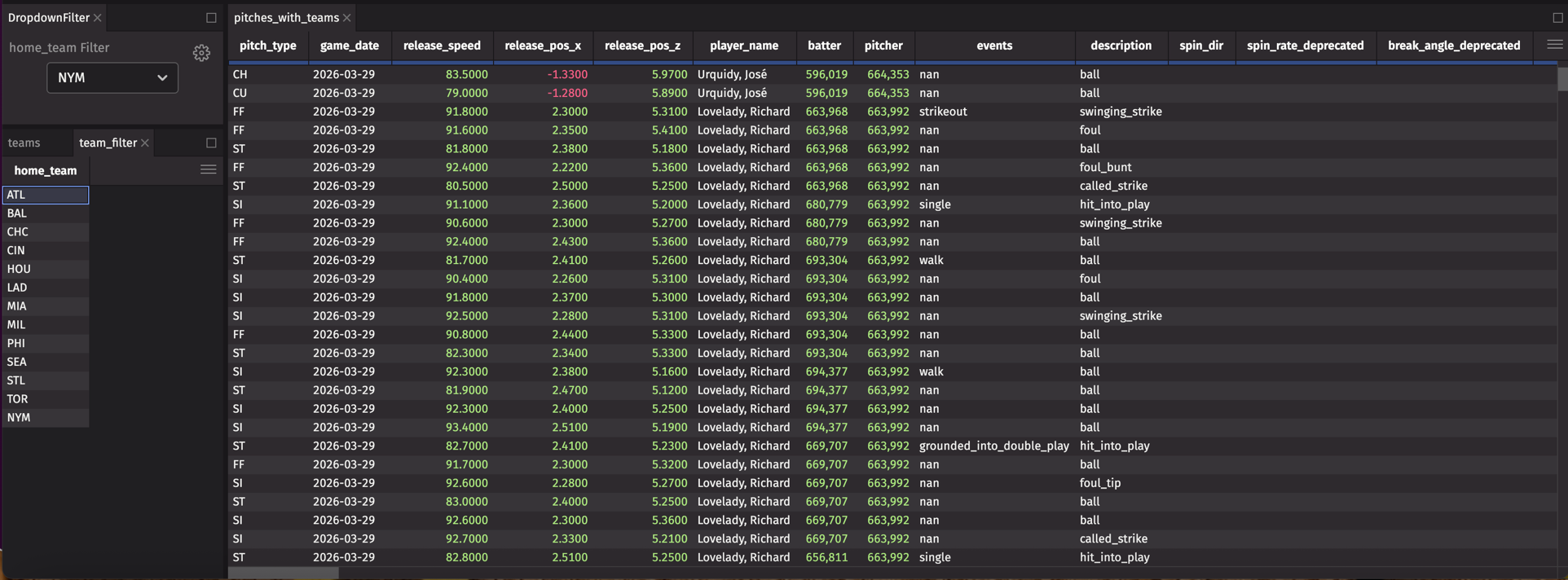
Task: Open home_team table hamburger menu
Action: (x=209, y=170)
